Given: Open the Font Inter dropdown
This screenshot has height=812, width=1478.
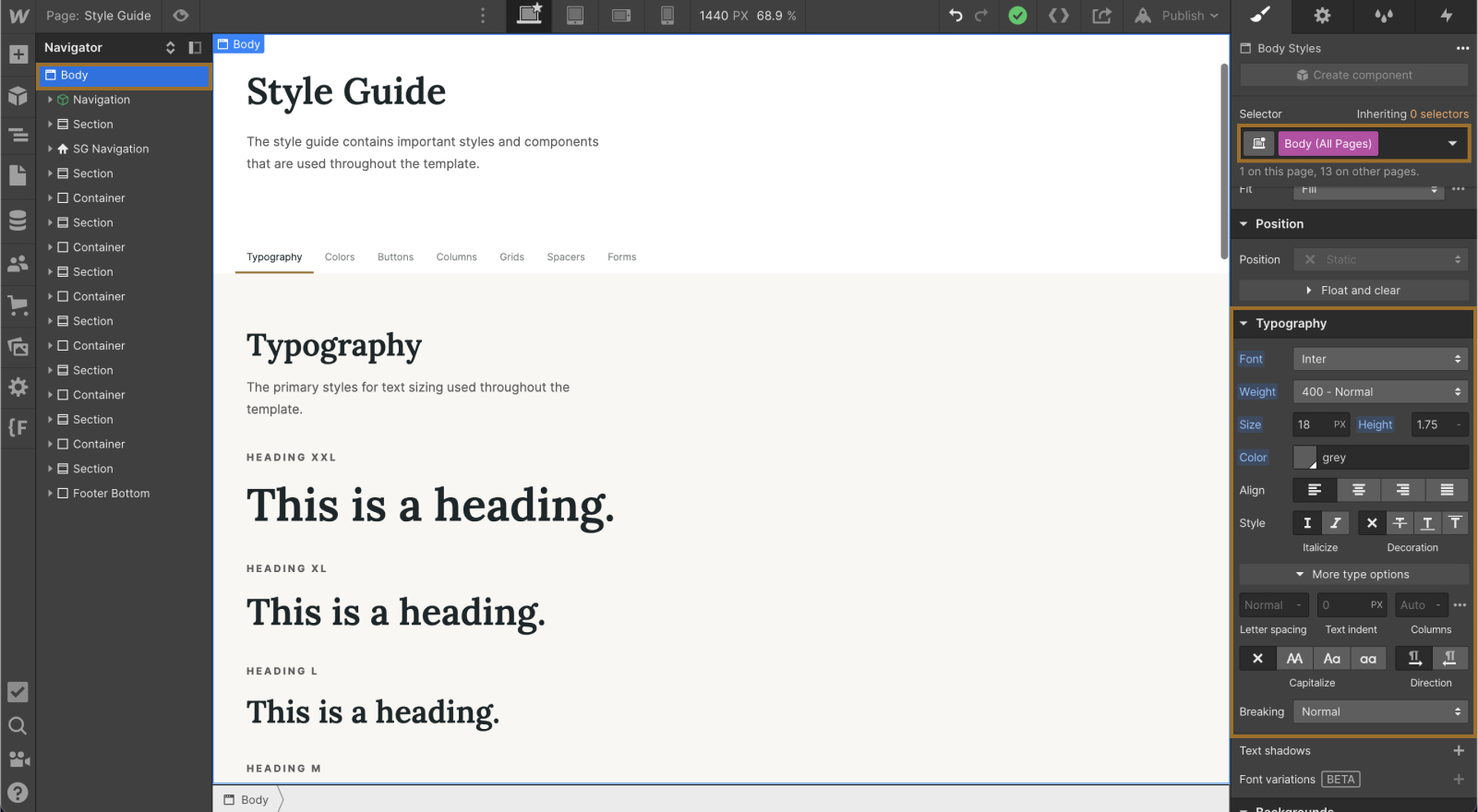Looking at the screenshot, I should 1380,359.
